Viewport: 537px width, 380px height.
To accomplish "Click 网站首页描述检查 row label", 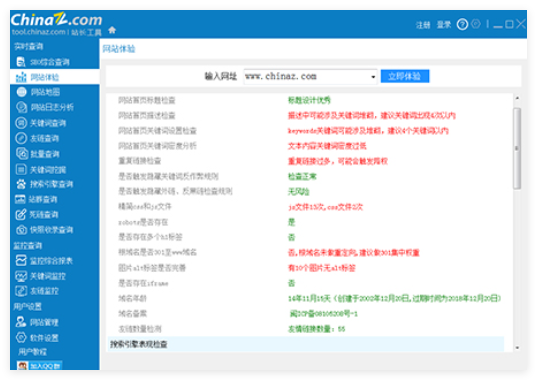I will [147, 115].
